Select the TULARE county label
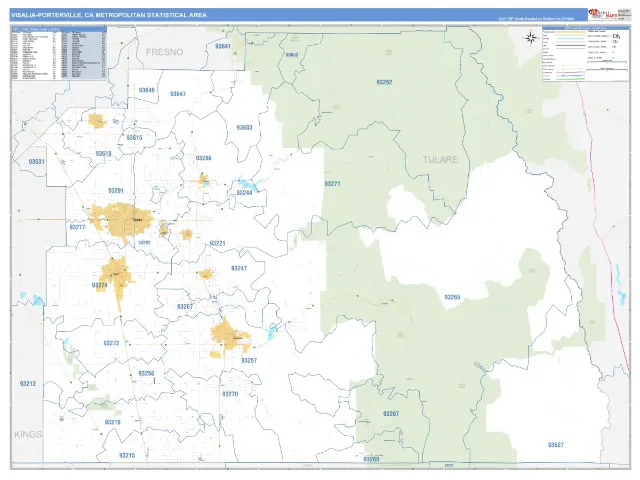 tap(440, 160)
